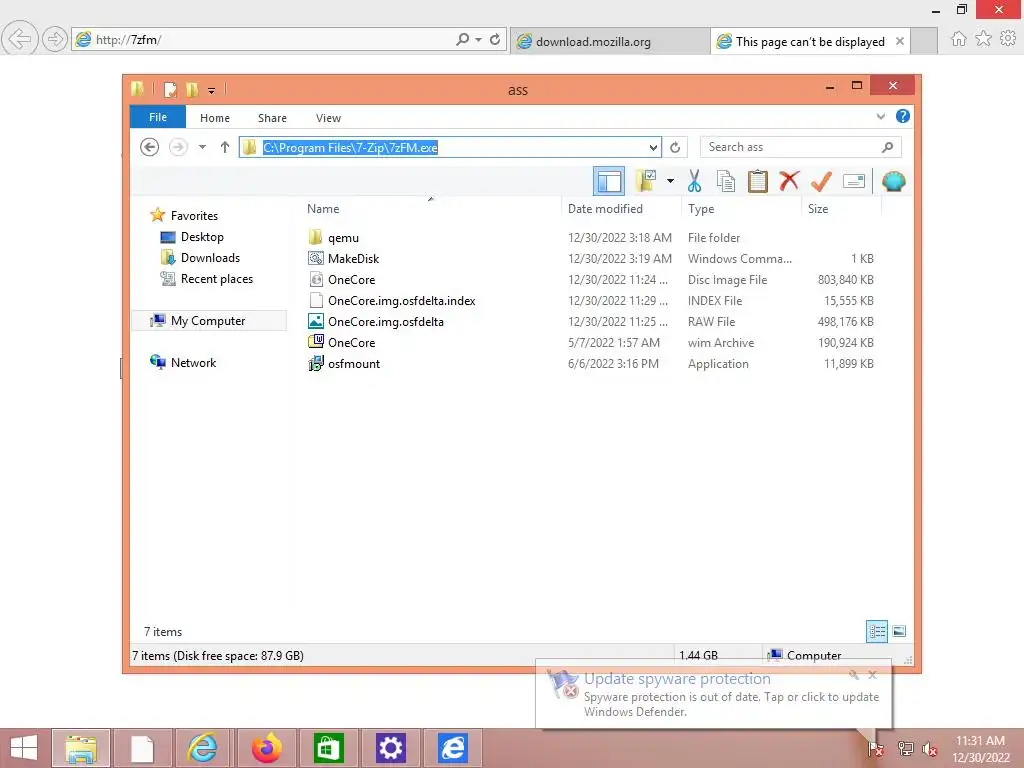Refresh the Explorer folder view
The width and height of the screenshot is (1024, 768).
pos(675,148)
